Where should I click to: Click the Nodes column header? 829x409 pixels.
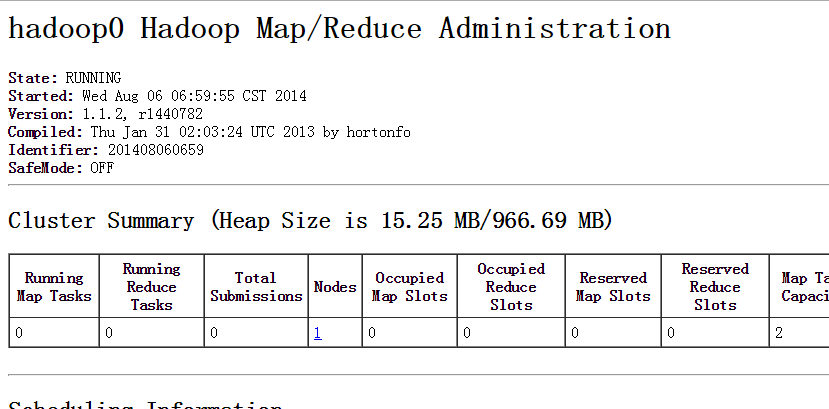(x=334, y=287)
